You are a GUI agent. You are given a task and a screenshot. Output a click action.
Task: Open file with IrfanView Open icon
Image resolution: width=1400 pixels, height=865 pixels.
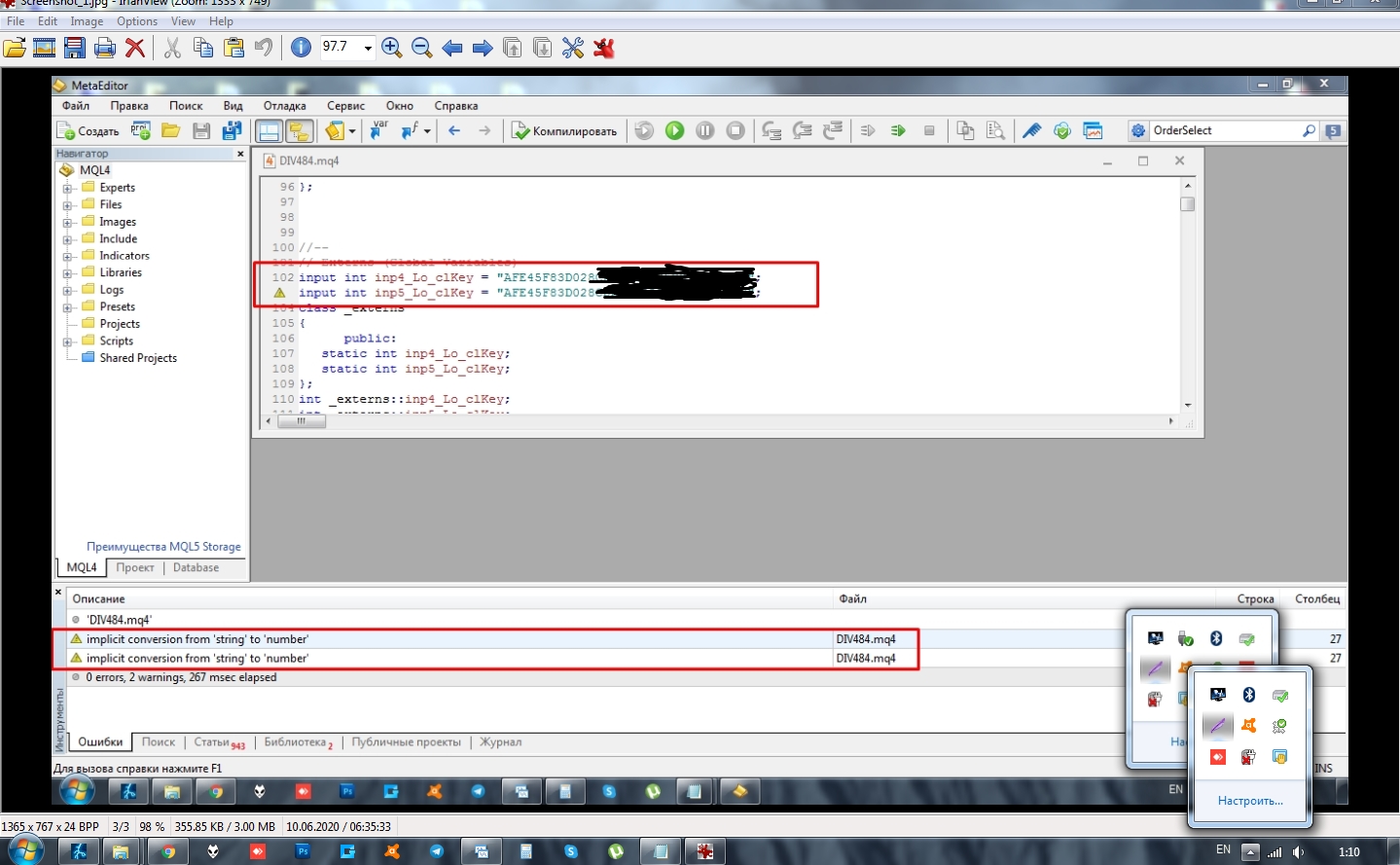tap(15, 48)
